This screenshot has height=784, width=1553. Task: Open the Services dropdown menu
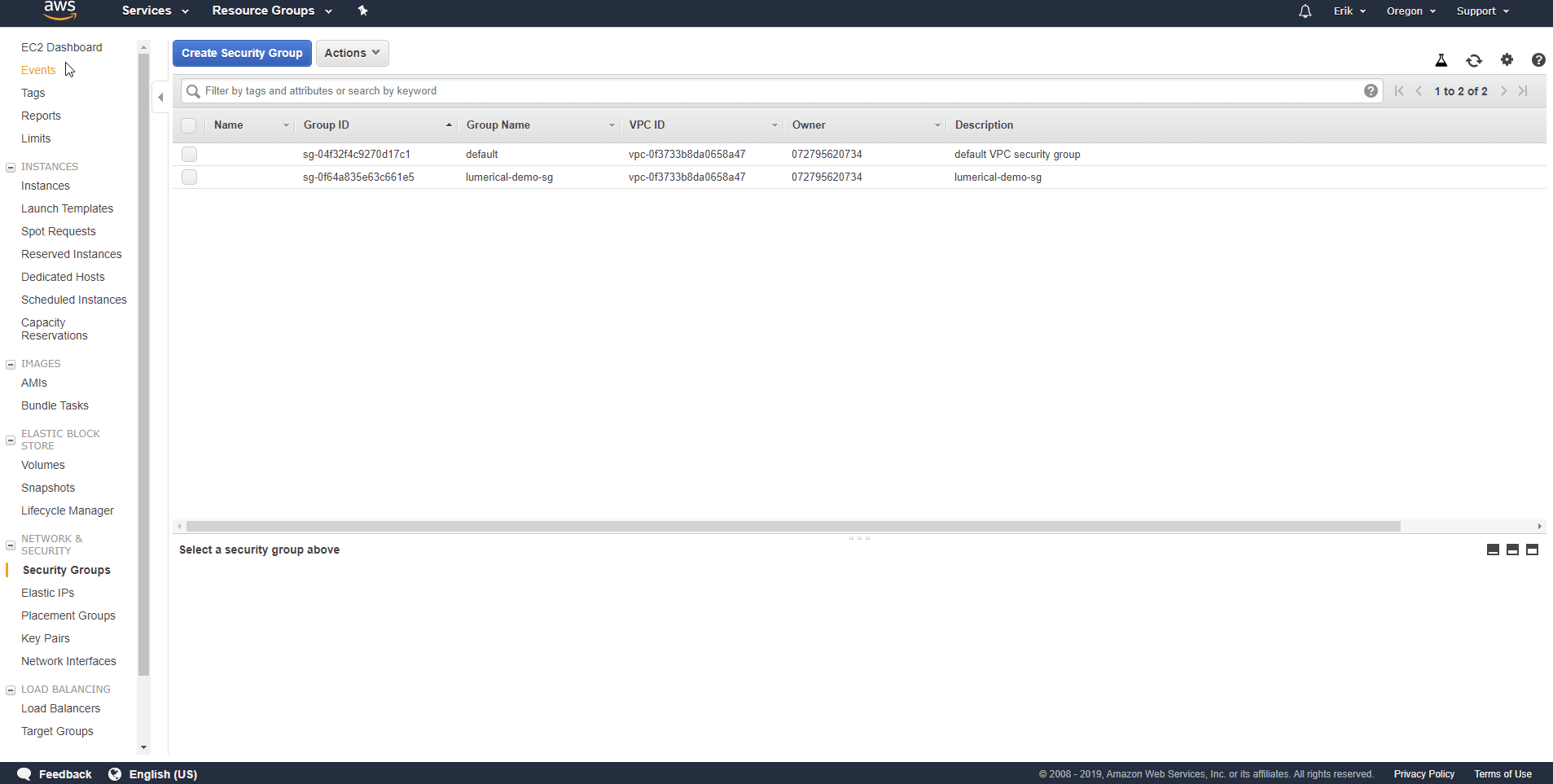click(x=155, y=11)
